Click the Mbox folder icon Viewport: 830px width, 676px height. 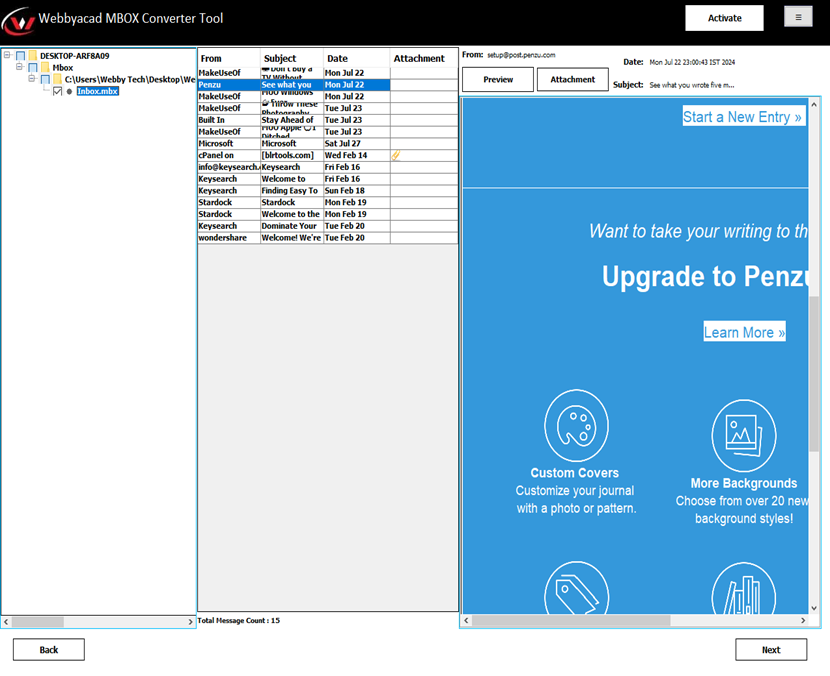click(45, 67)
